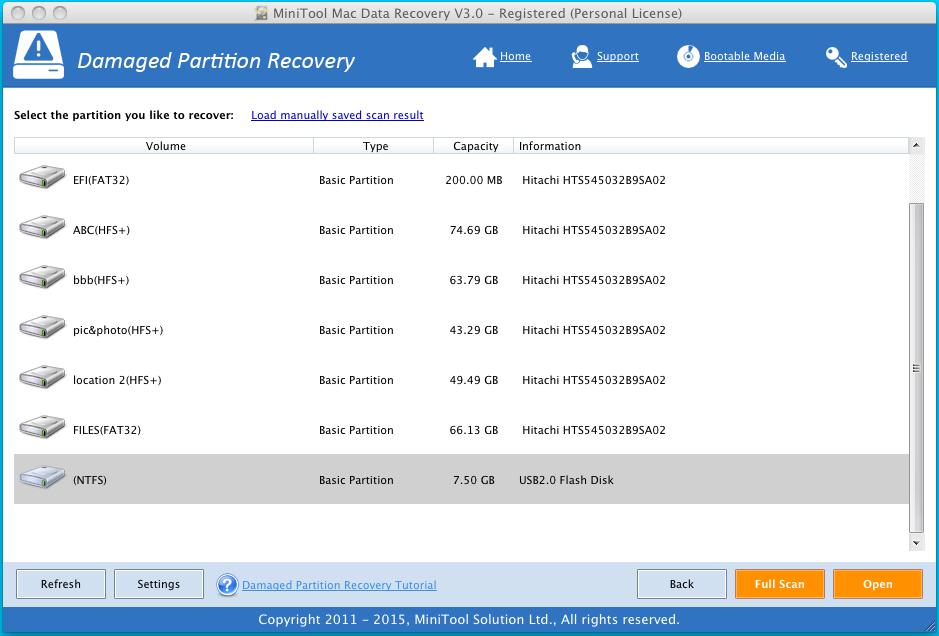Open the Registered link
Image resolution: width=939 pixels, height=636 pixels.
pyautogui.click(x=879, y=56)
